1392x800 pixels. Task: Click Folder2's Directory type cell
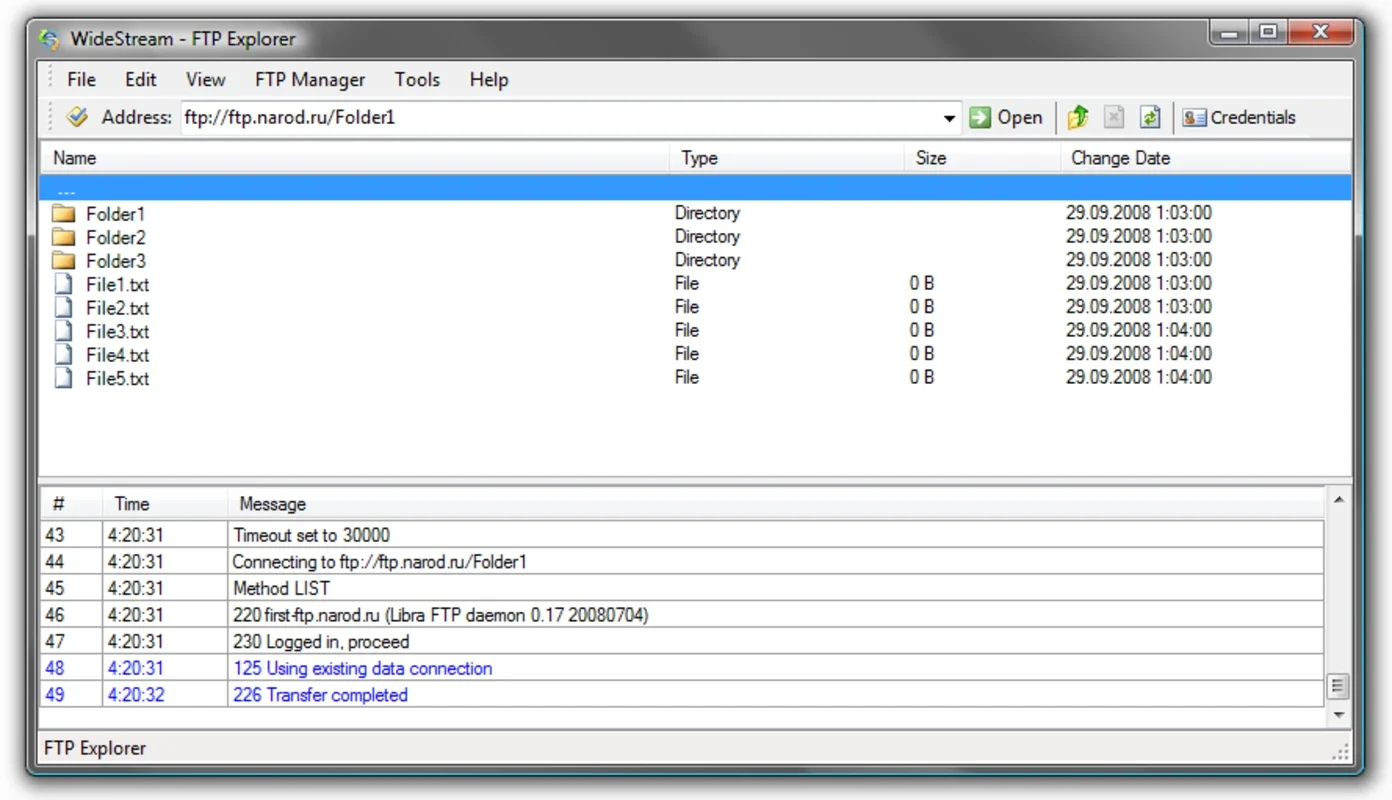coord(707,237)
